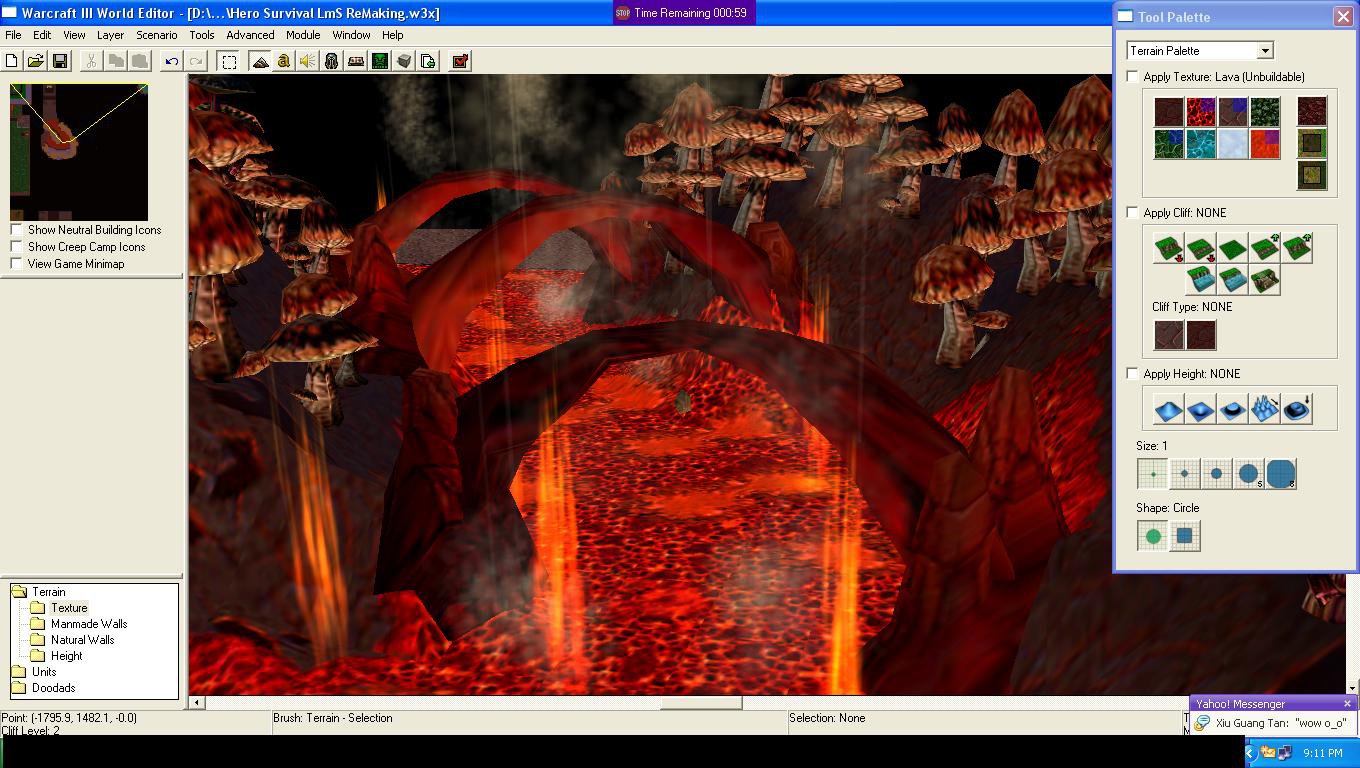Open the Object Editor icon
The width and height of the screenshot is (1360, 768).
tap(332, 61)
